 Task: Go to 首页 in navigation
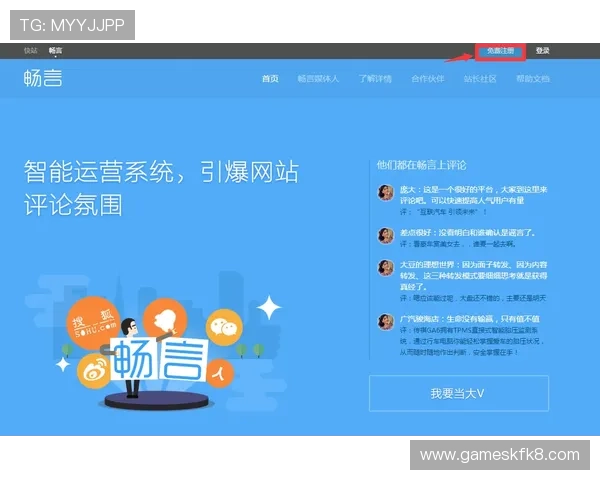[x=270, y=79]
